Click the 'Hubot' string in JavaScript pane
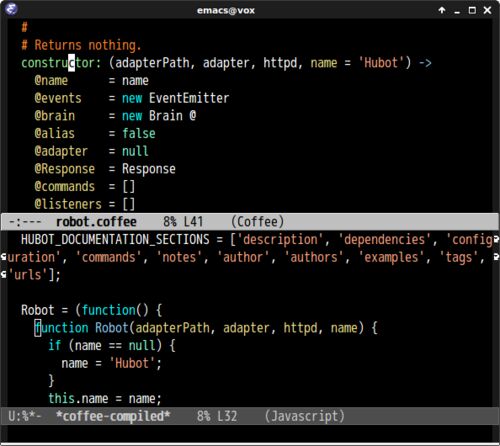The width and height of the screenshot is (500, 446). (x=132, y=363)
